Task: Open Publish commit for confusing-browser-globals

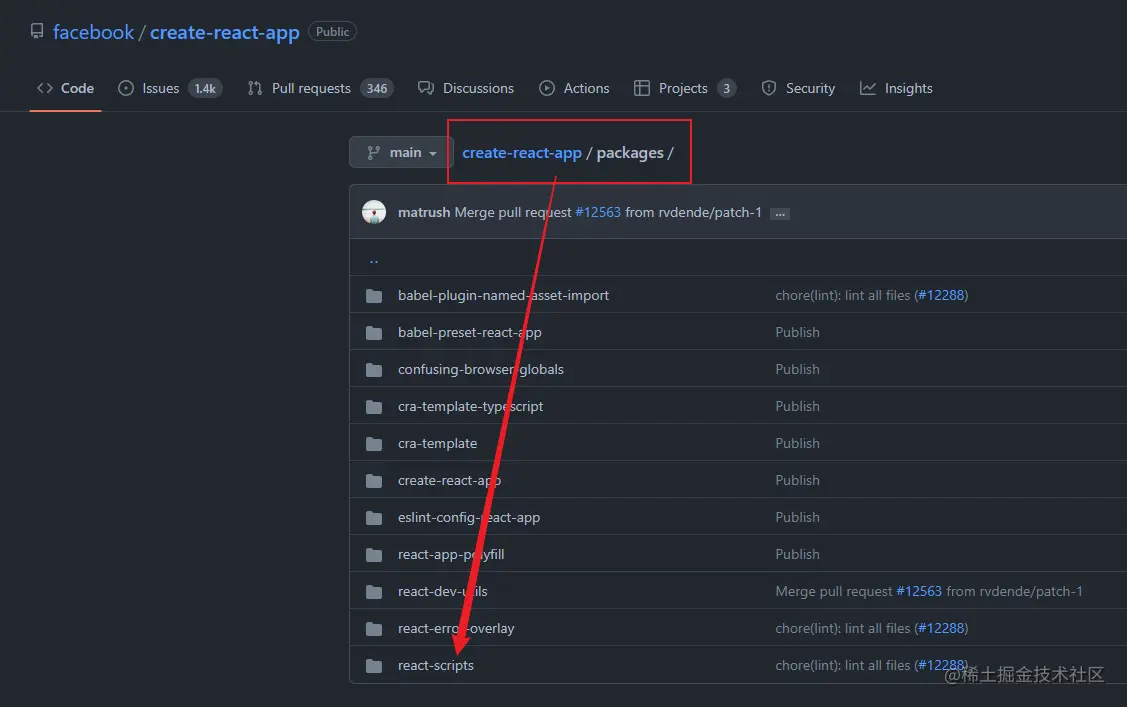Action: 797,369
